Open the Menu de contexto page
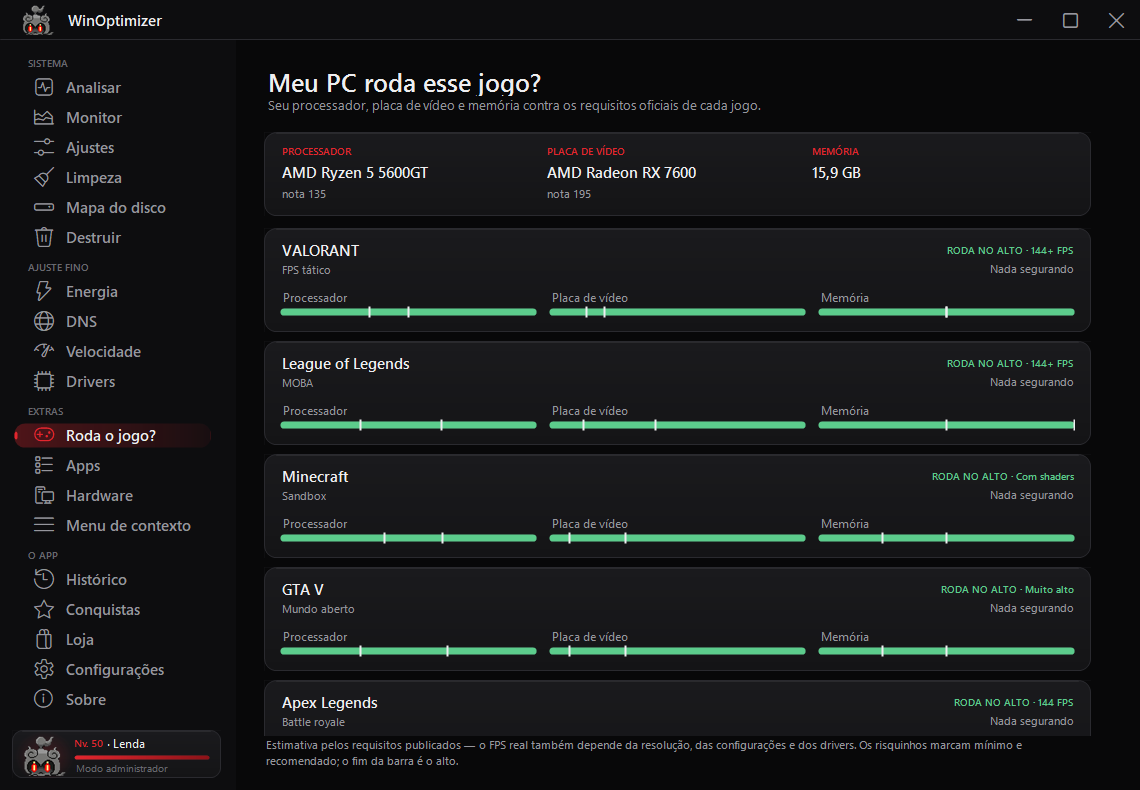This screenshot has width=1140, height=790. (113, 525)
